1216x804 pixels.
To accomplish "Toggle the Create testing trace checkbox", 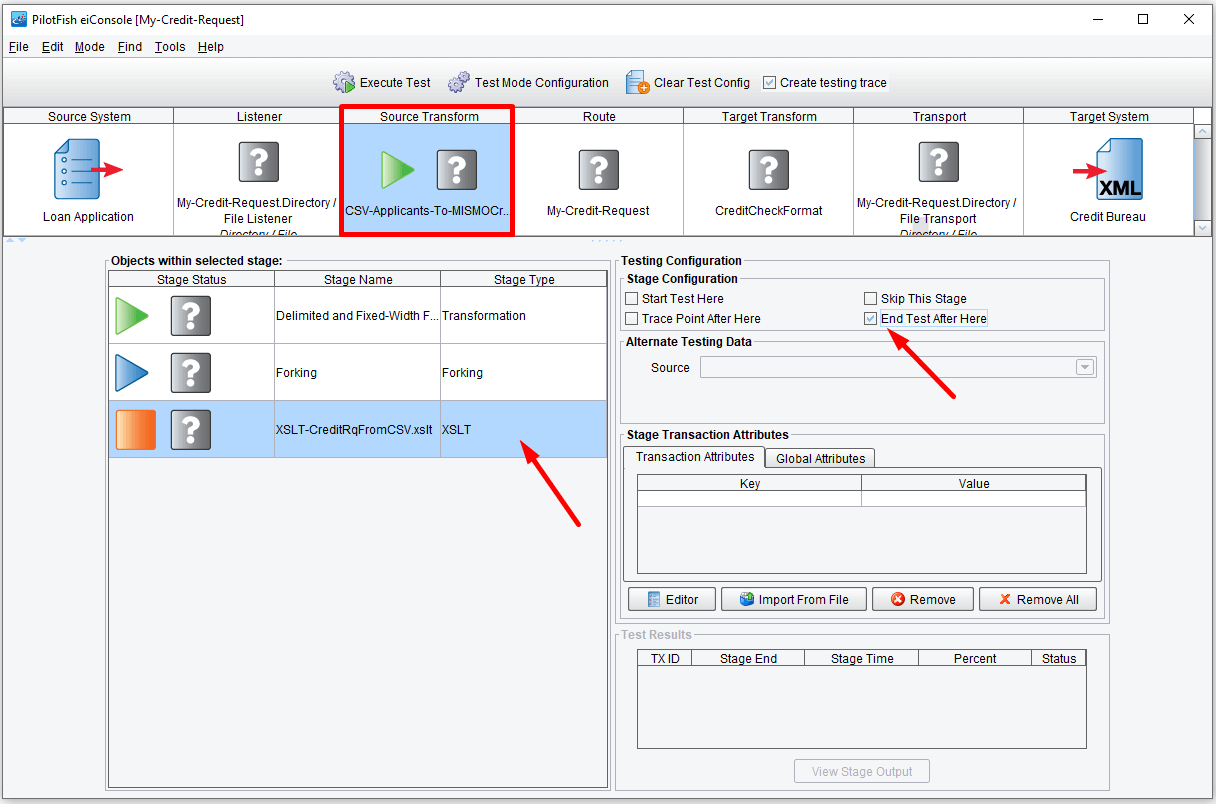I will pos(769,83).
